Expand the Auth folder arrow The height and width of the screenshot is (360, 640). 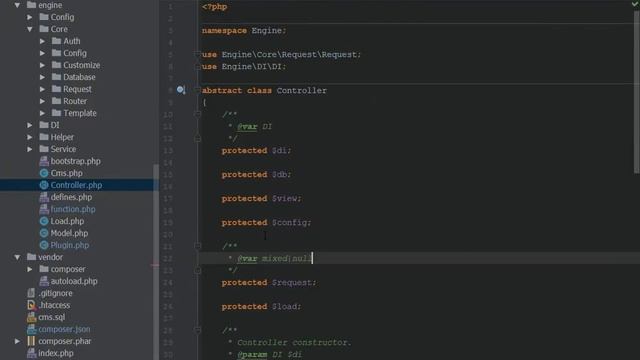click(x=42, y=41)
